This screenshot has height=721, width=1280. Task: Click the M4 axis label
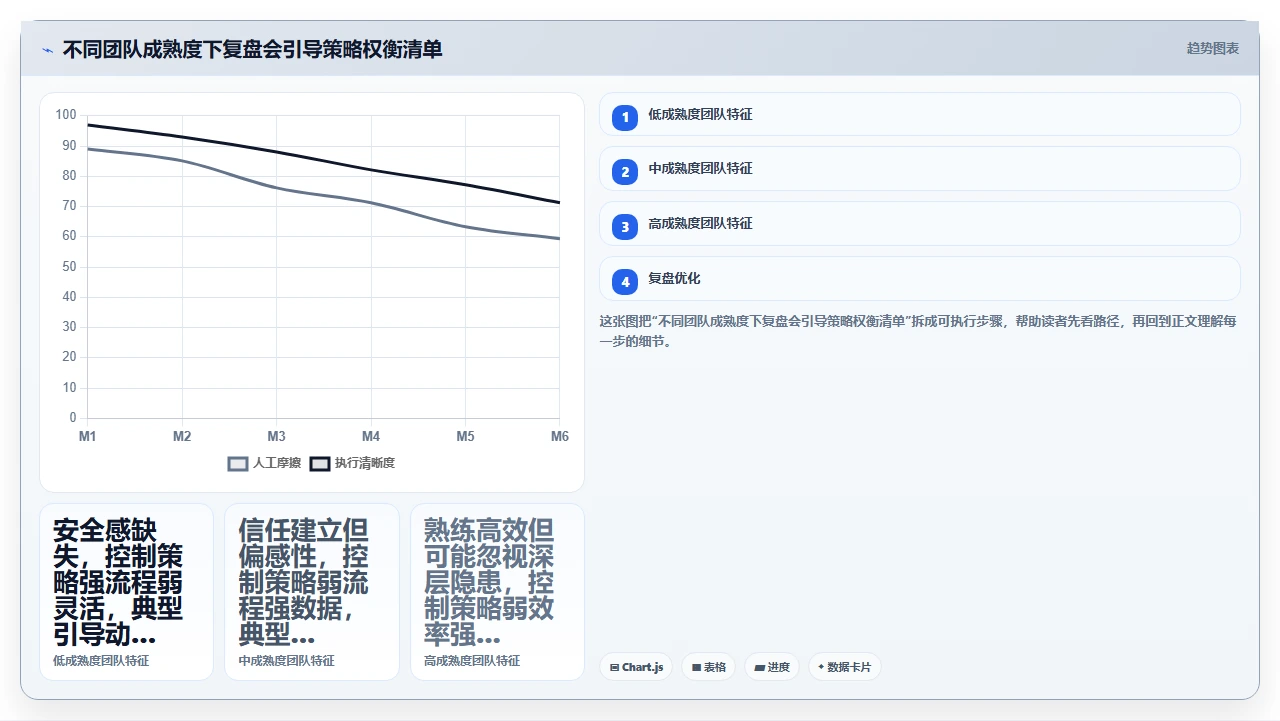pyautogui.click(x=371, y=436)
